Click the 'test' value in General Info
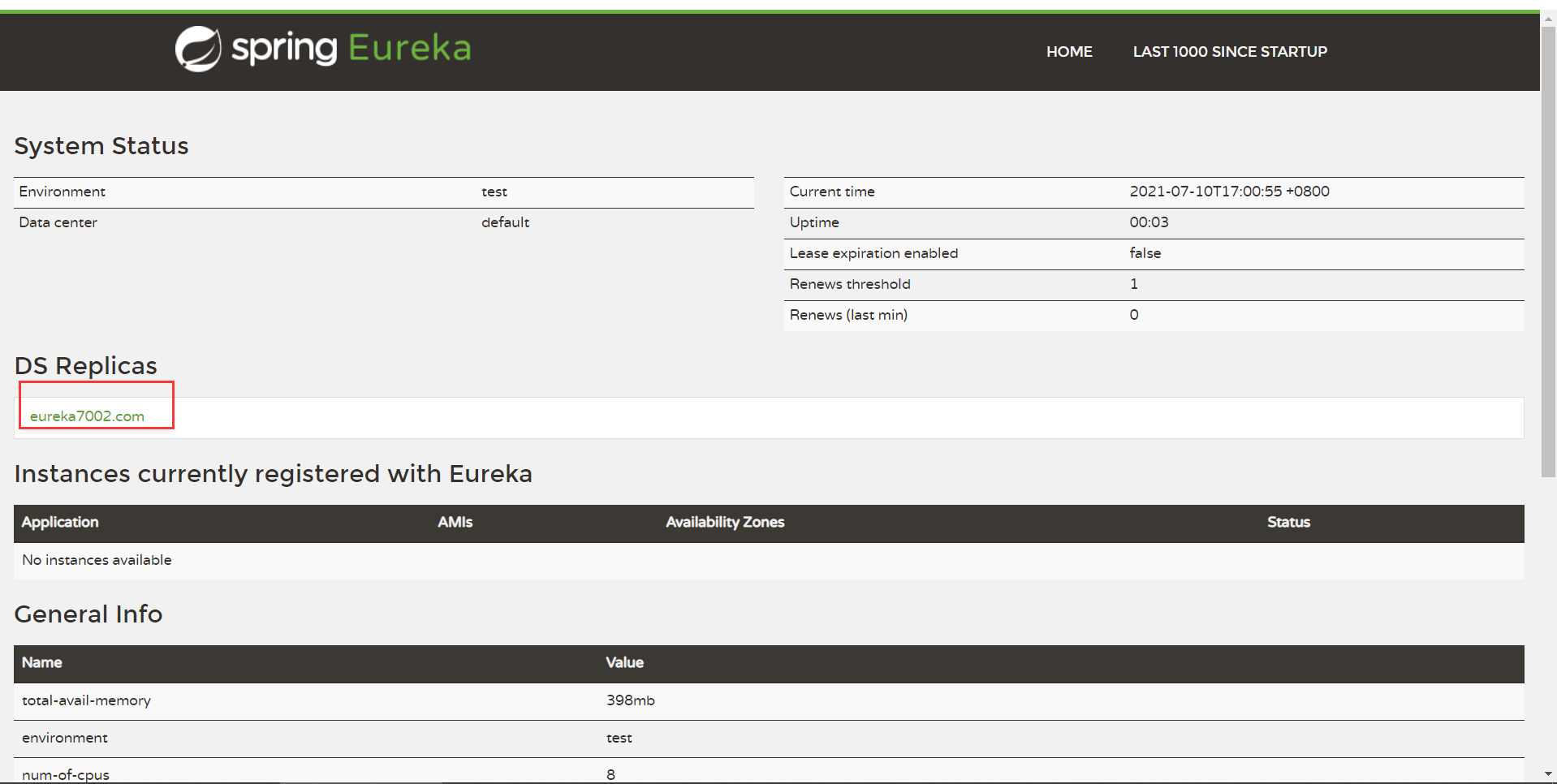Image resolution: width=1557 pixels, height=784 pixels. pyautogui.click(x=619, y=738)
